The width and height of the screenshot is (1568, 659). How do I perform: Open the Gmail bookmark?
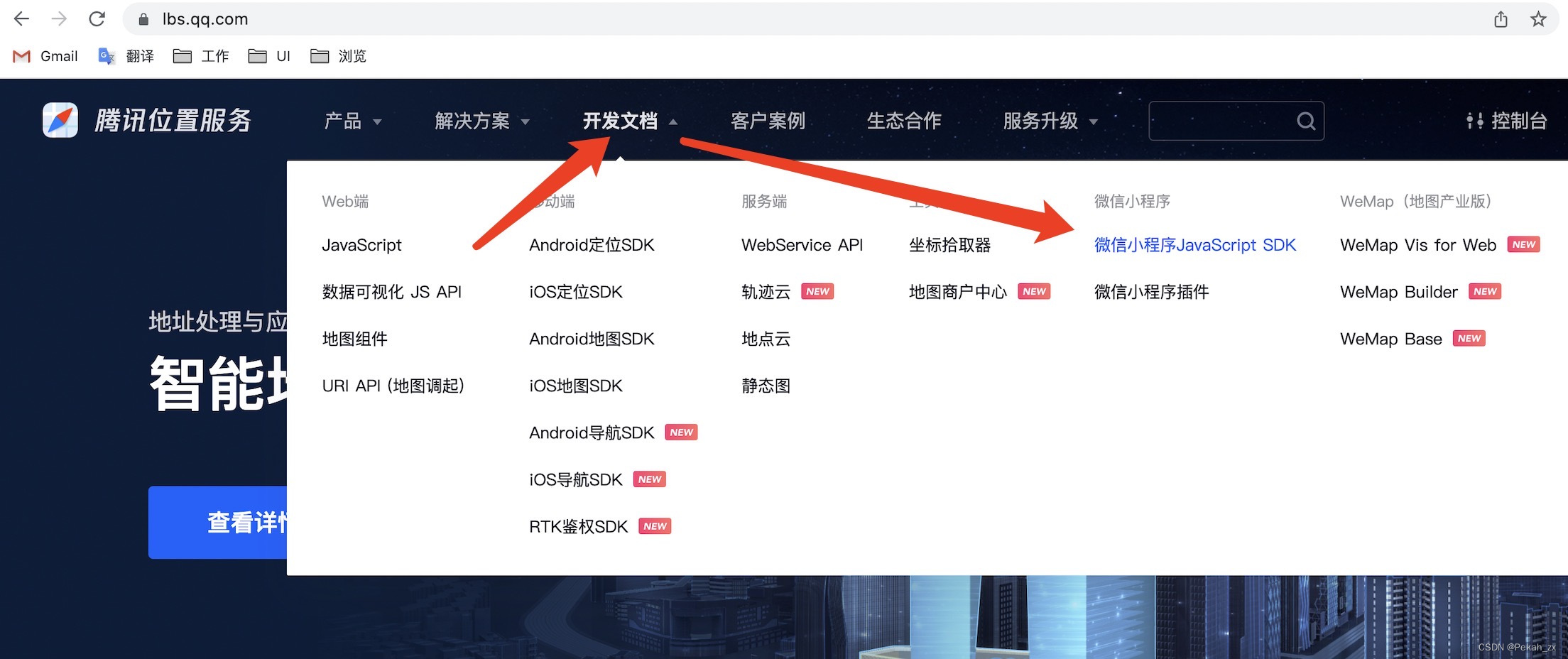(45, 56)
